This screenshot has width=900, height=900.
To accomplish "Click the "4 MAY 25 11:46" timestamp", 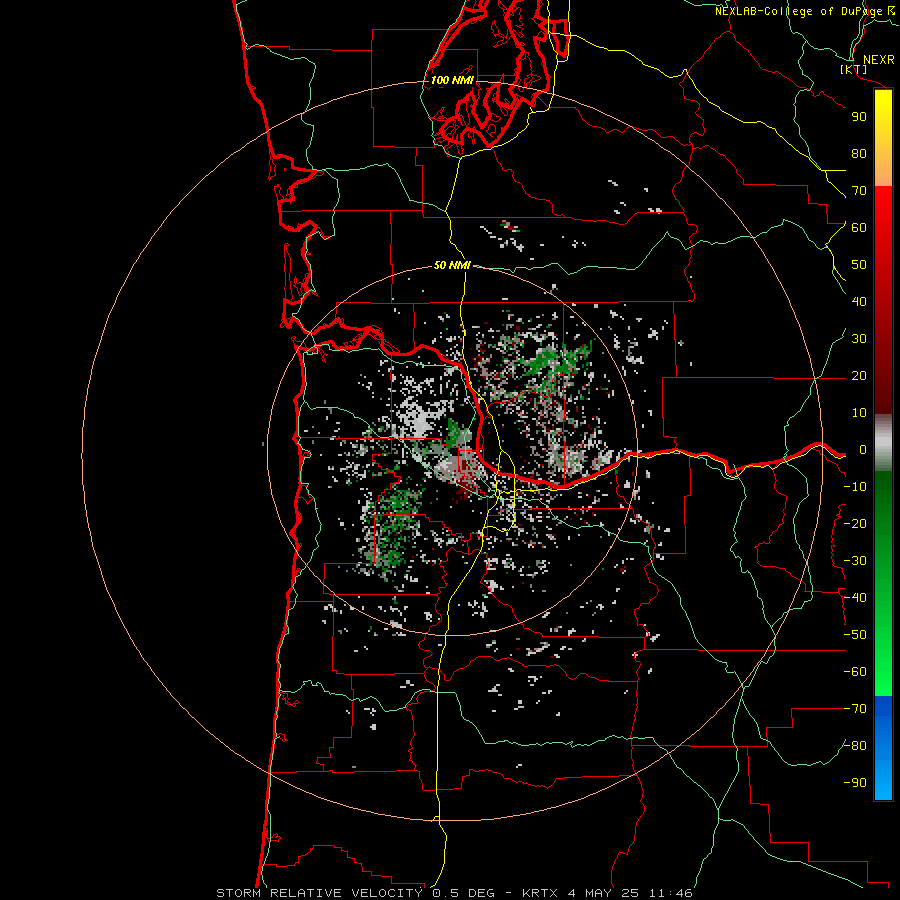I will click(x=630, y=893).
